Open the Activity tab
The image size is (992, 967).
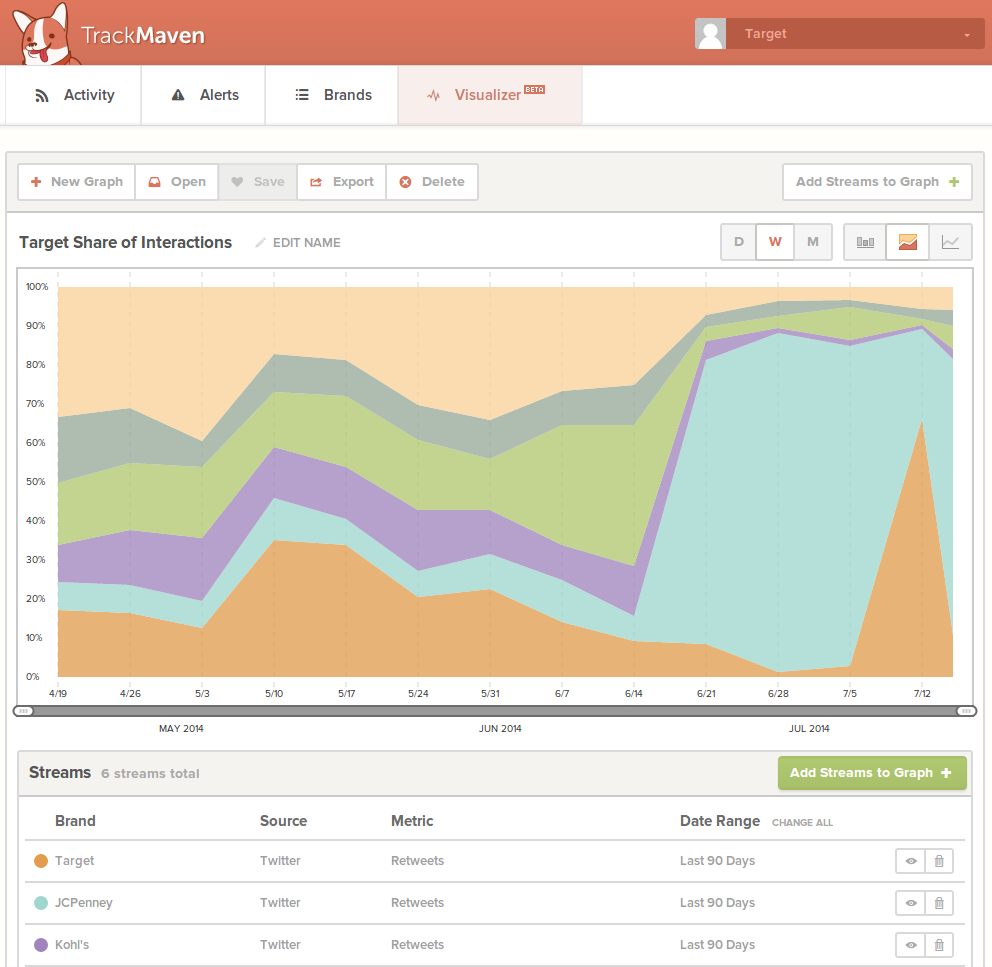[x=73, y=95]
